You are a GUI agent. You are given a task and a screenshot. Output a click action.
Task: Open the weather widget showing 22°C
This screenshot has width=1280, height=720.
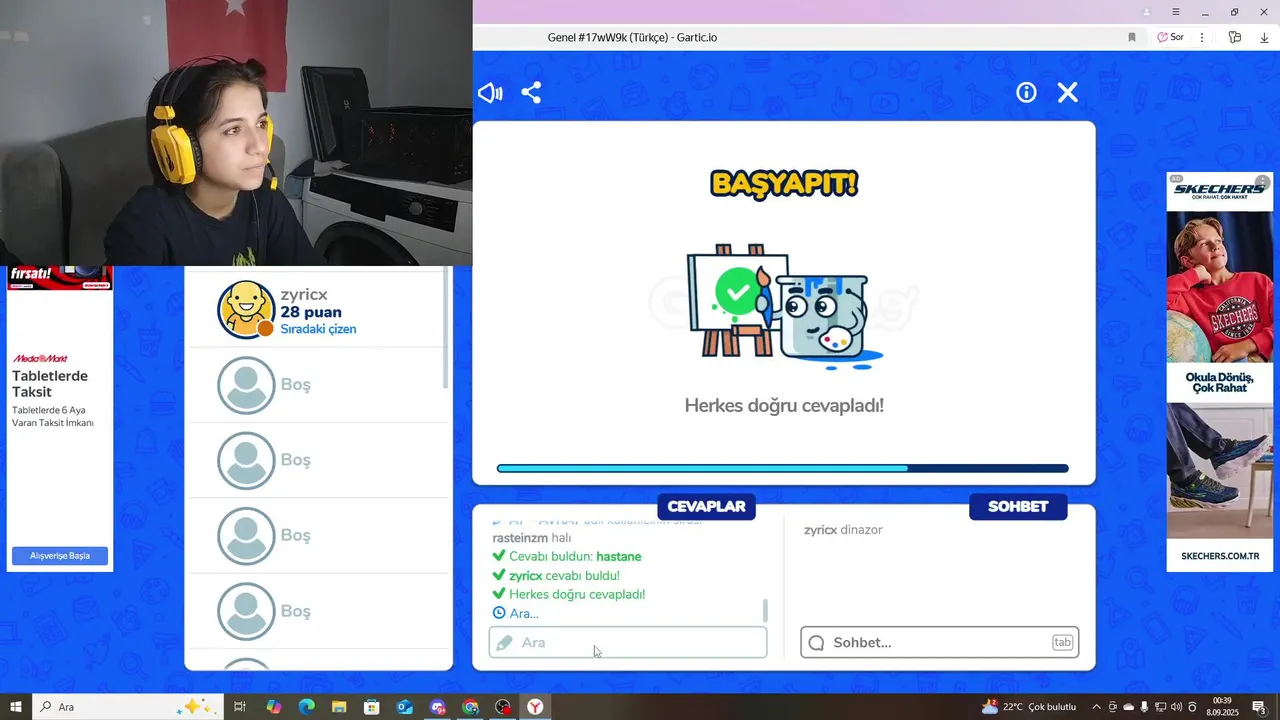(x=1029, y=707)
